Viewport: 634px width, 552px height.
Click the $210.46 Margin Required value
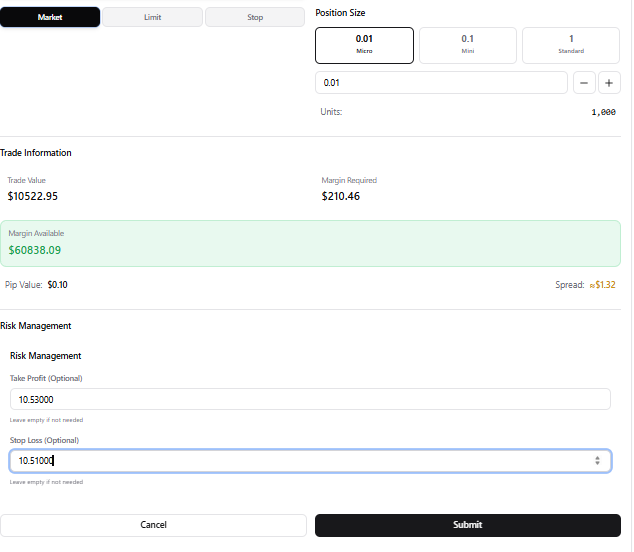pos(341,196)
